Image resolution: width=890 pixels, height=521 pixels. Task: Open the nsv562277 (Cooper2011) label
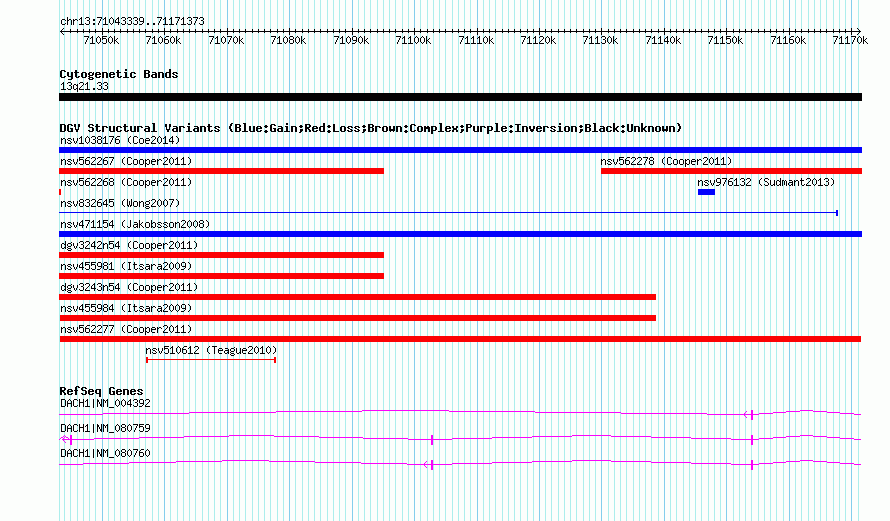pos(126,329)
